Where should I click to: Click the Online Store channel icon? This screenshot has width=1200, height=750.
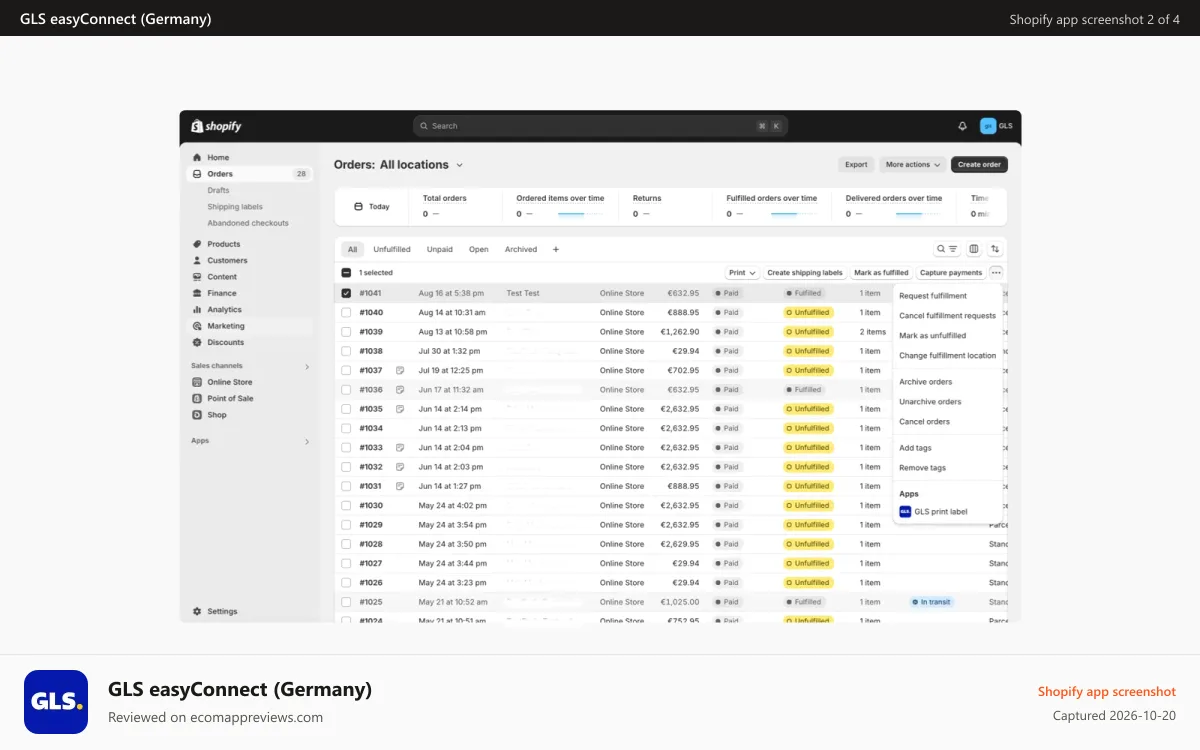tap(197, 382)
